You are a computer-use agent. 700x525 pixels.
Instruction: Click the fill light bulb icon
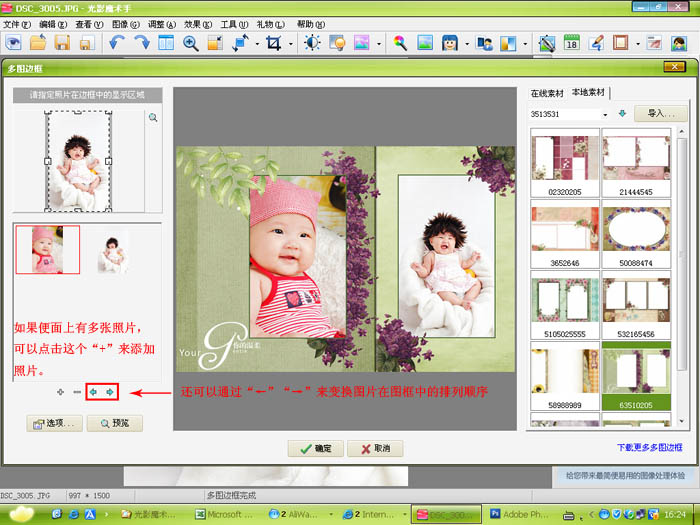pos(337,43)
